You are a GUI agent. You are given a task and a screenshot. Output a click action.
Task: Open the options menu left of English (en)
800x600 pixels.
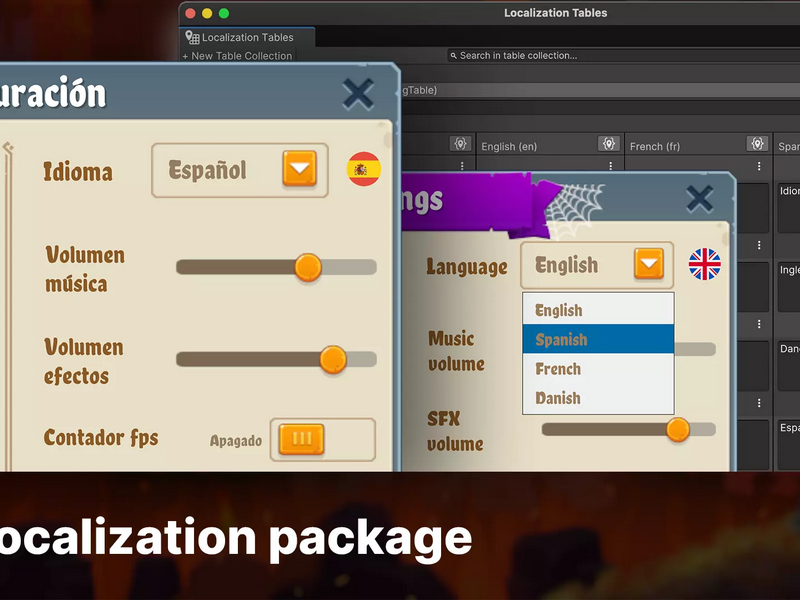coord(462,166)
